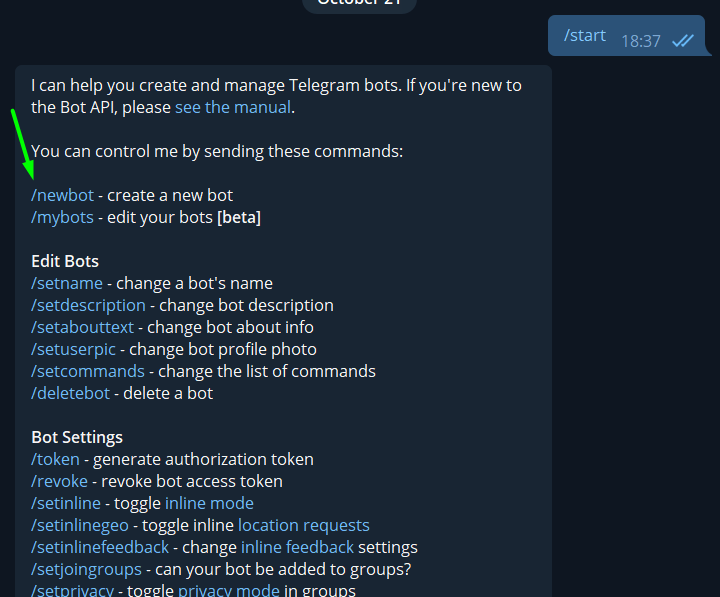Open the 'inline feedback' link
This screenshot has height=597, width=720.
coord(298,548)
